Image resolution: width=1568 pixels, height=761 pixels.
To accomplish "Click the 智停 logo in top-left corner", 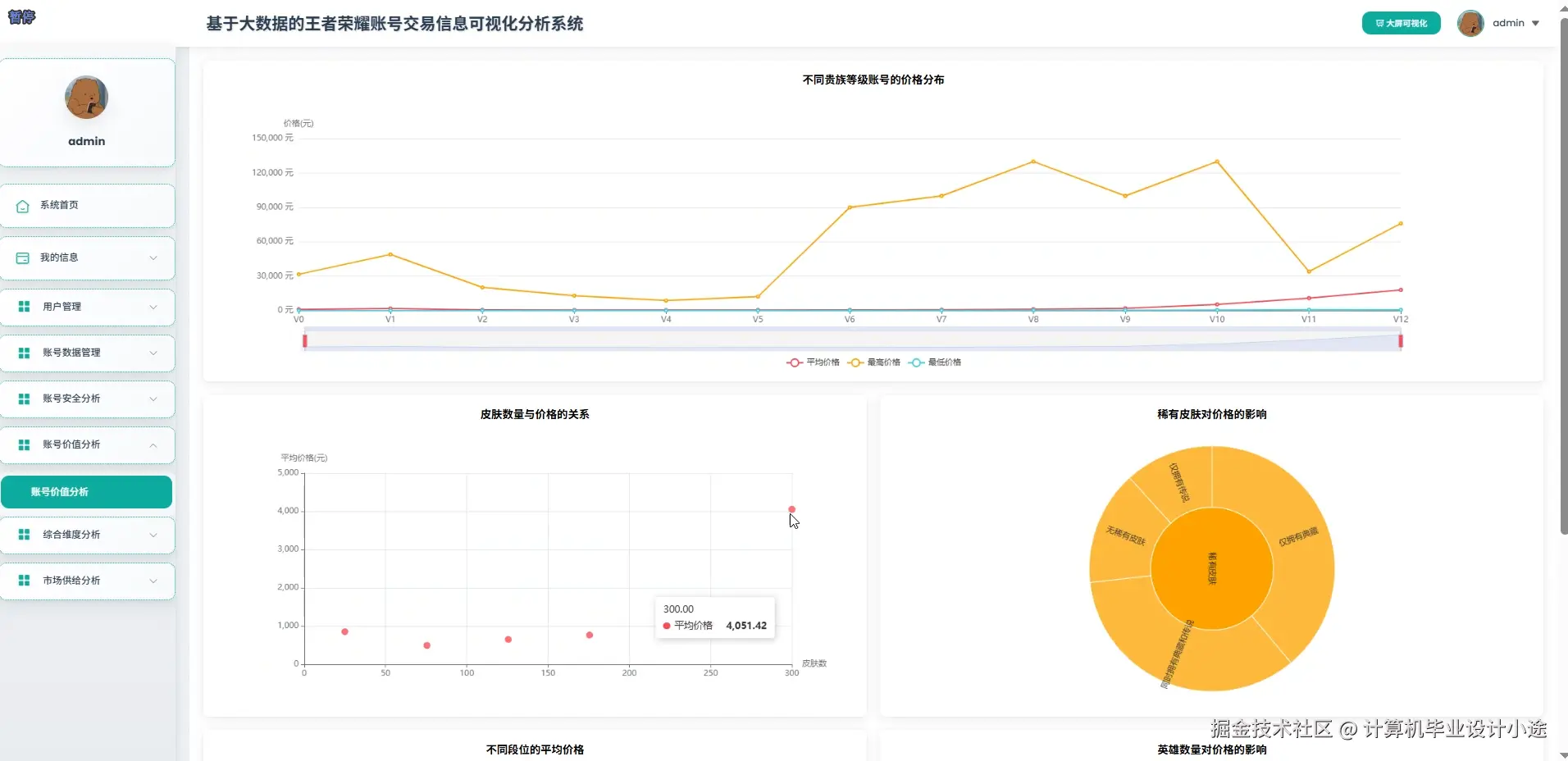I will [x=21, y=17].
